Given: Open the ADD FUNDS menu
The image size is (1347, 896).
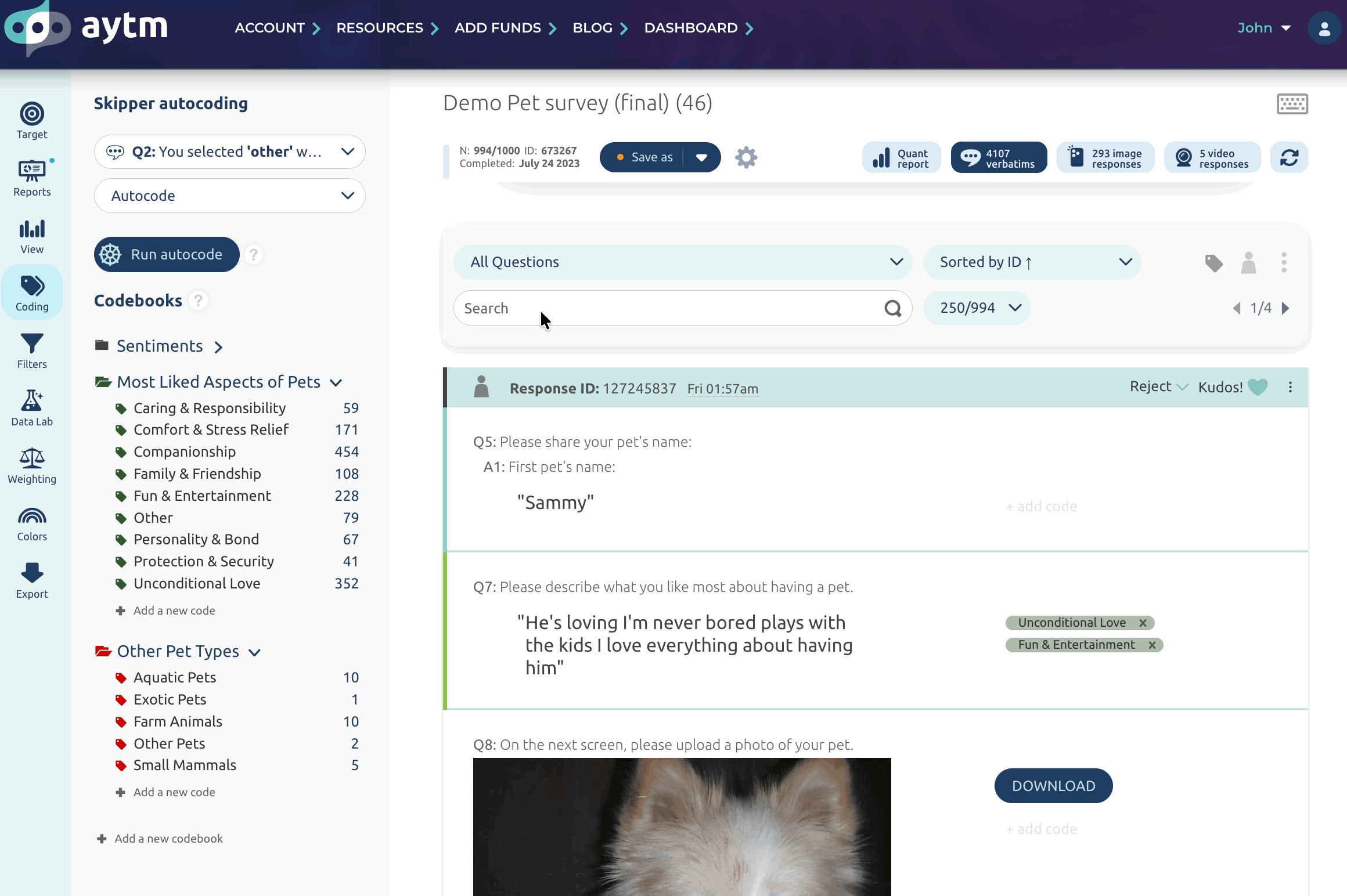Looking at the screenshot, I should coord(505,28).
